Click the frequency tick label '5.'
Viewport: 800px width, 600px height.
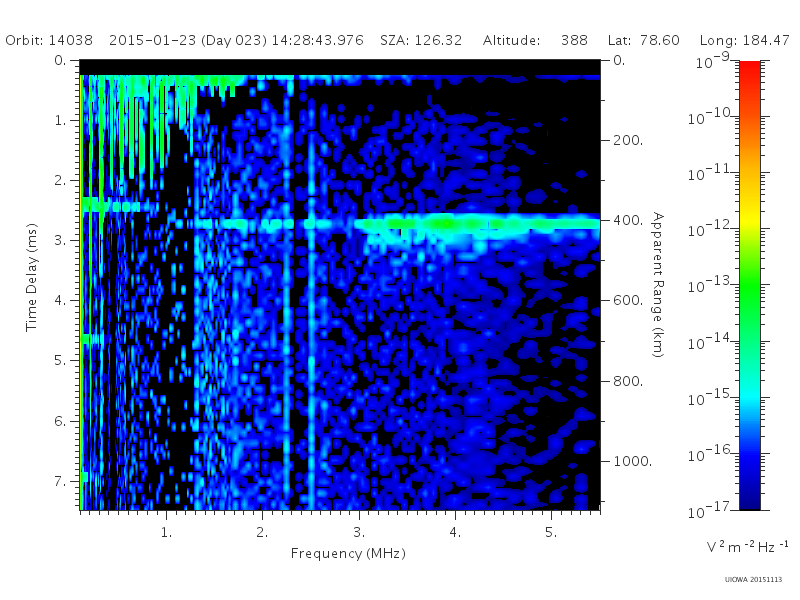(551, 533)
